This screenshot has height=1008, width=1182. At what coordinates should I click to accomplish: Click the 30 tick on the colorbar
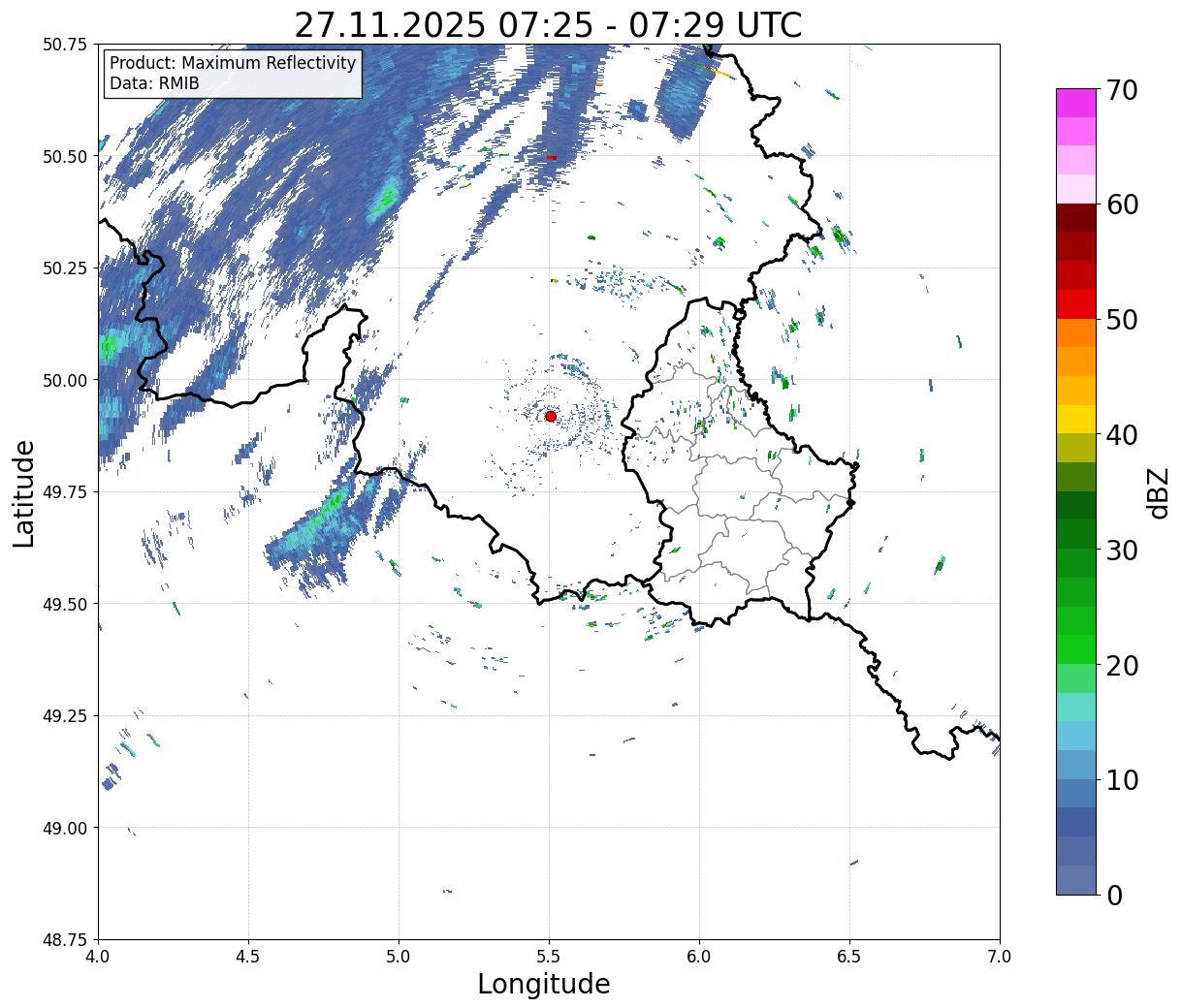point(1122,550)
